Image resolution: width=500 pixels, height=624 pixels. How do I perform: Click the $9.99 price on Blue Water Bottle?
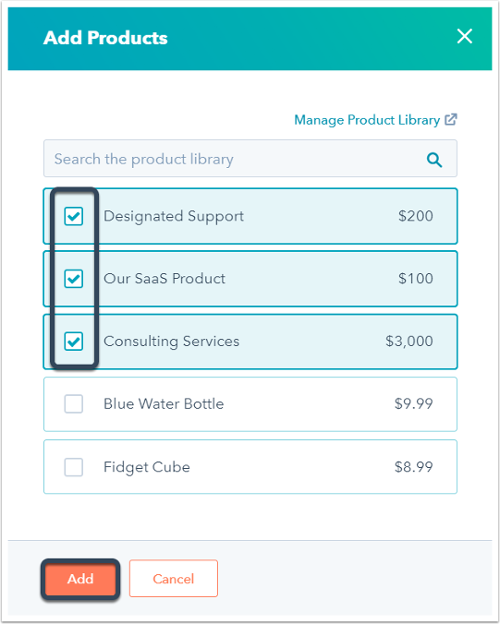click(x=414, y=404)
